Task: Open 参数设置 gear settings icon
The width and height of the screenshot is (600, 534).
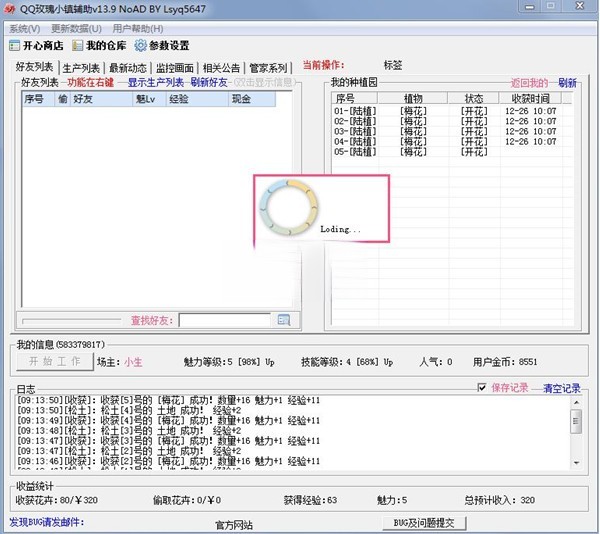Action: 141,46
